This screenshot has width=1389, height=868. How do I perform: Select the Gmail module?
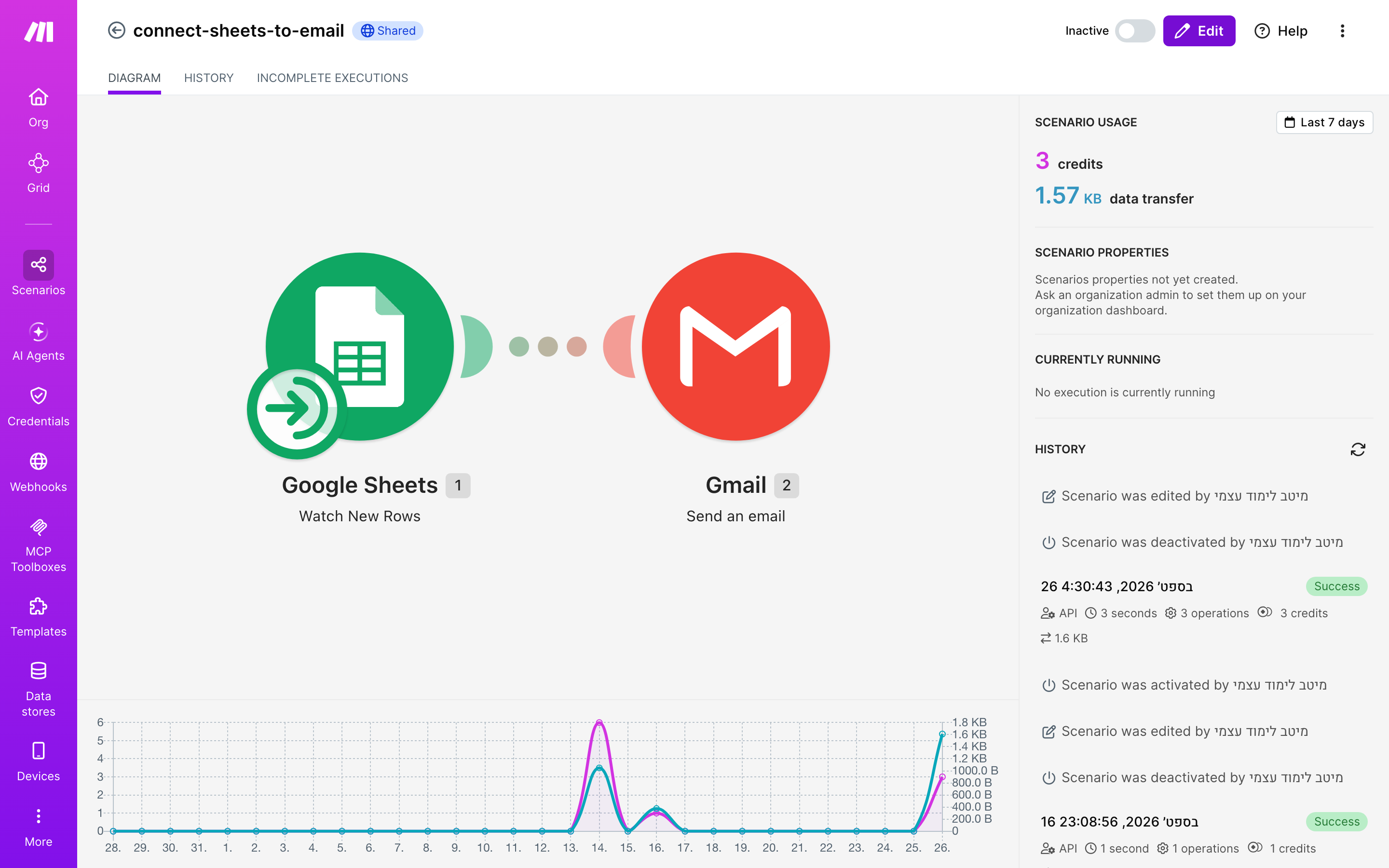click(x=736, y=346)
